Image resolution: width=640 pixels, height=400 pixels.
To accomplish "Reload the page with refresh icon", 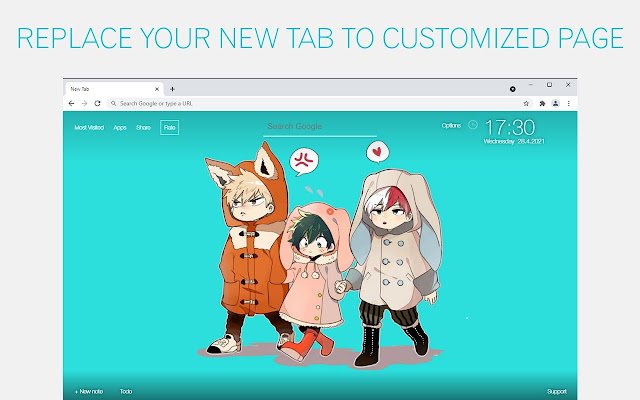I will (x=98, y=104).
